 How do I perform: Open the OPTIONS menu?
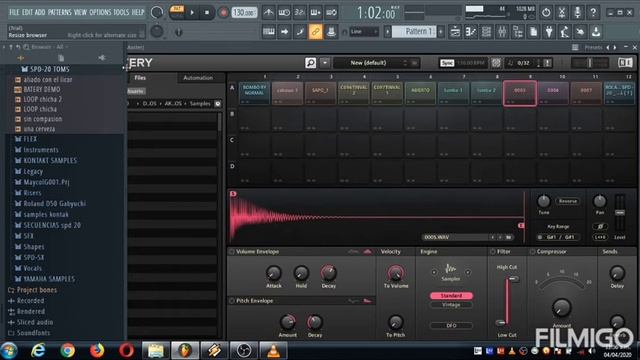coord(100,13)
